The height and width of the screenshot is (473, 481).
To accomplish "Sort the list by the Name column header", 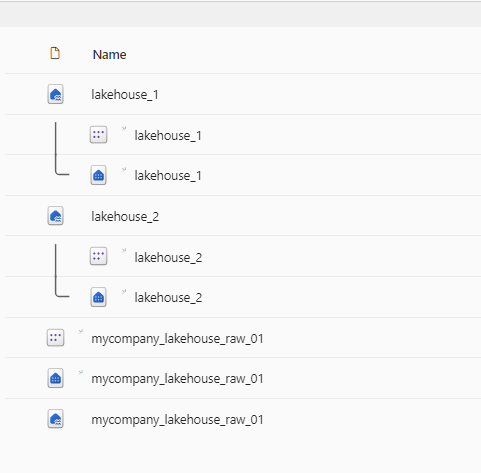I will coord(109,54).
